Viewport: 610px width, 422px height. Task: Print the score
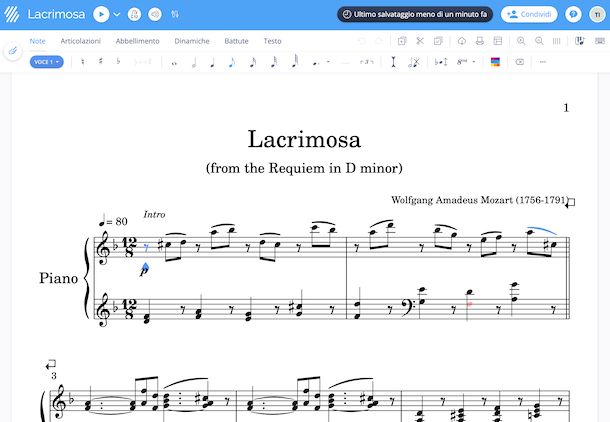480,41
